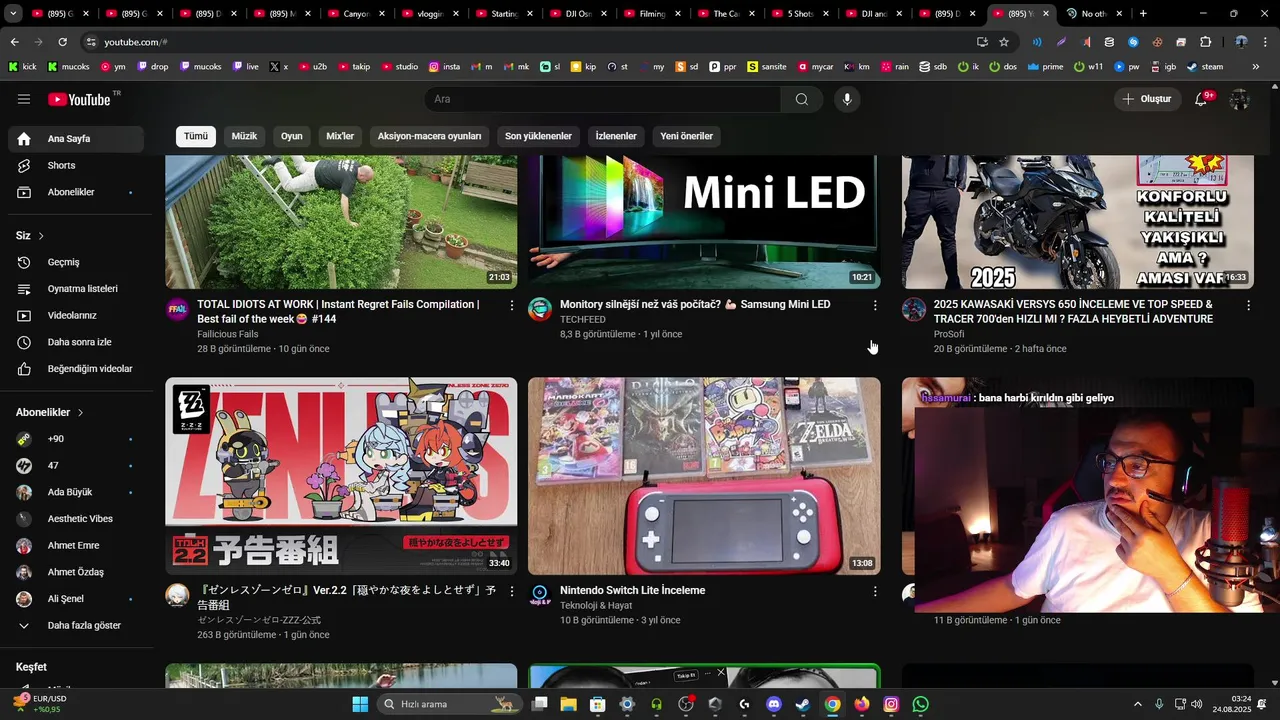The image size is (1280, 720).
Task: Open Aesthetic Vibes subscription channel
Action: point(76,519)
